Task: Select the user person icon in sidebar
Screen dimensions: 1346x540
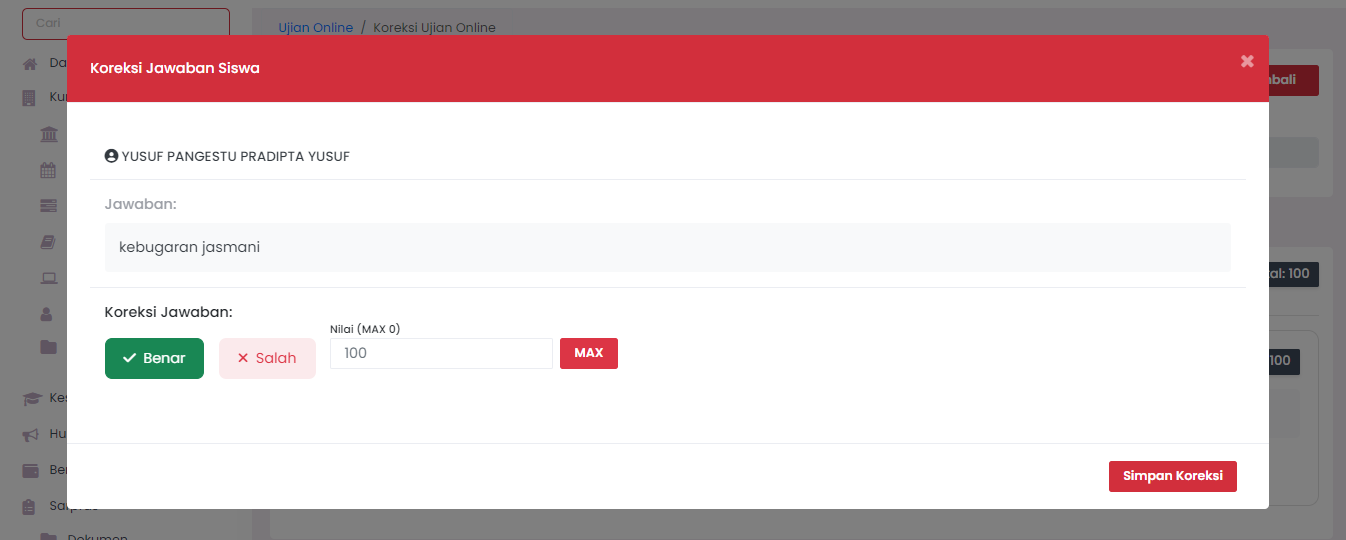Action: 48,314
